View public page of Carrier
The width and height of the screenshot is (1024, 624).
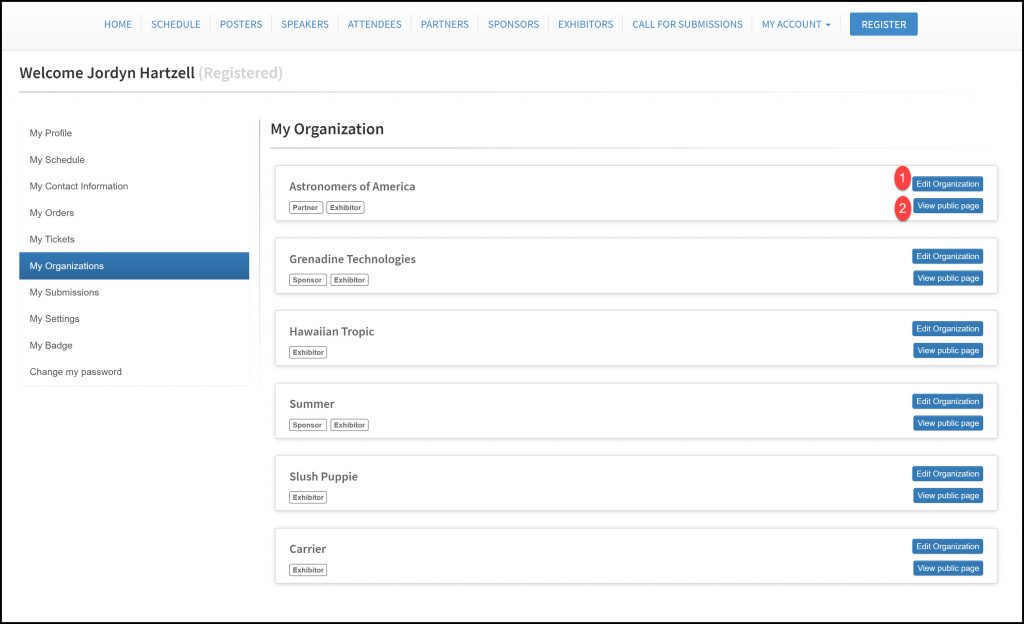point(948,568)
